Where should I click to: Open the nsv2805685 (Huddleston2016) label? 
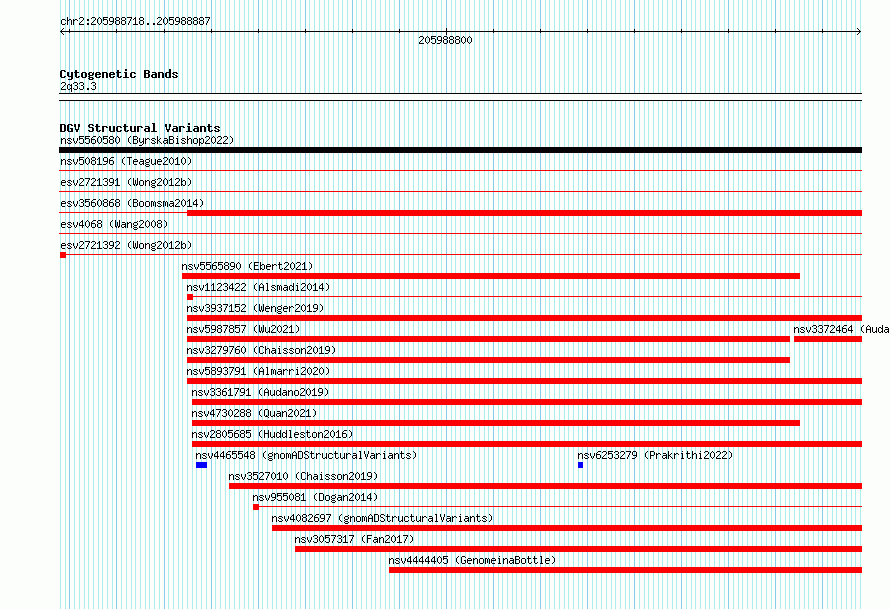tap(272, 434)
